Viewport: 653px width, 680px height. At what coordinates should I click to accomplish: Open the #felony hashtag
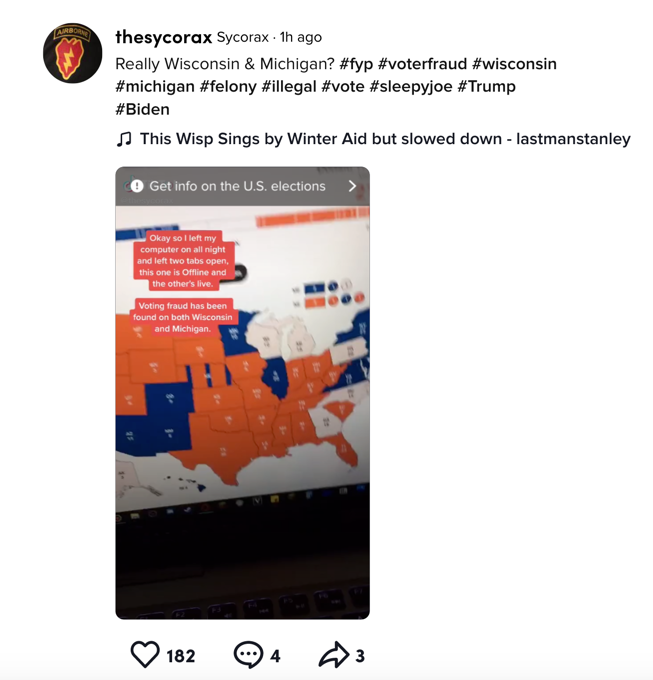point(228,87)
